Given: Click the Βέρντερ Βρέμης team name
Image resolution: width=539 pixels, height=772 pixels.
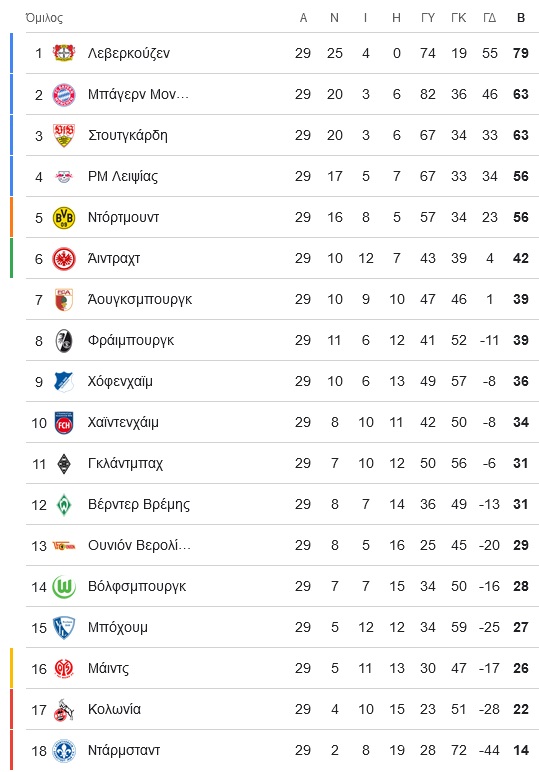Looking at the screenshot, I should coord(139,504).
